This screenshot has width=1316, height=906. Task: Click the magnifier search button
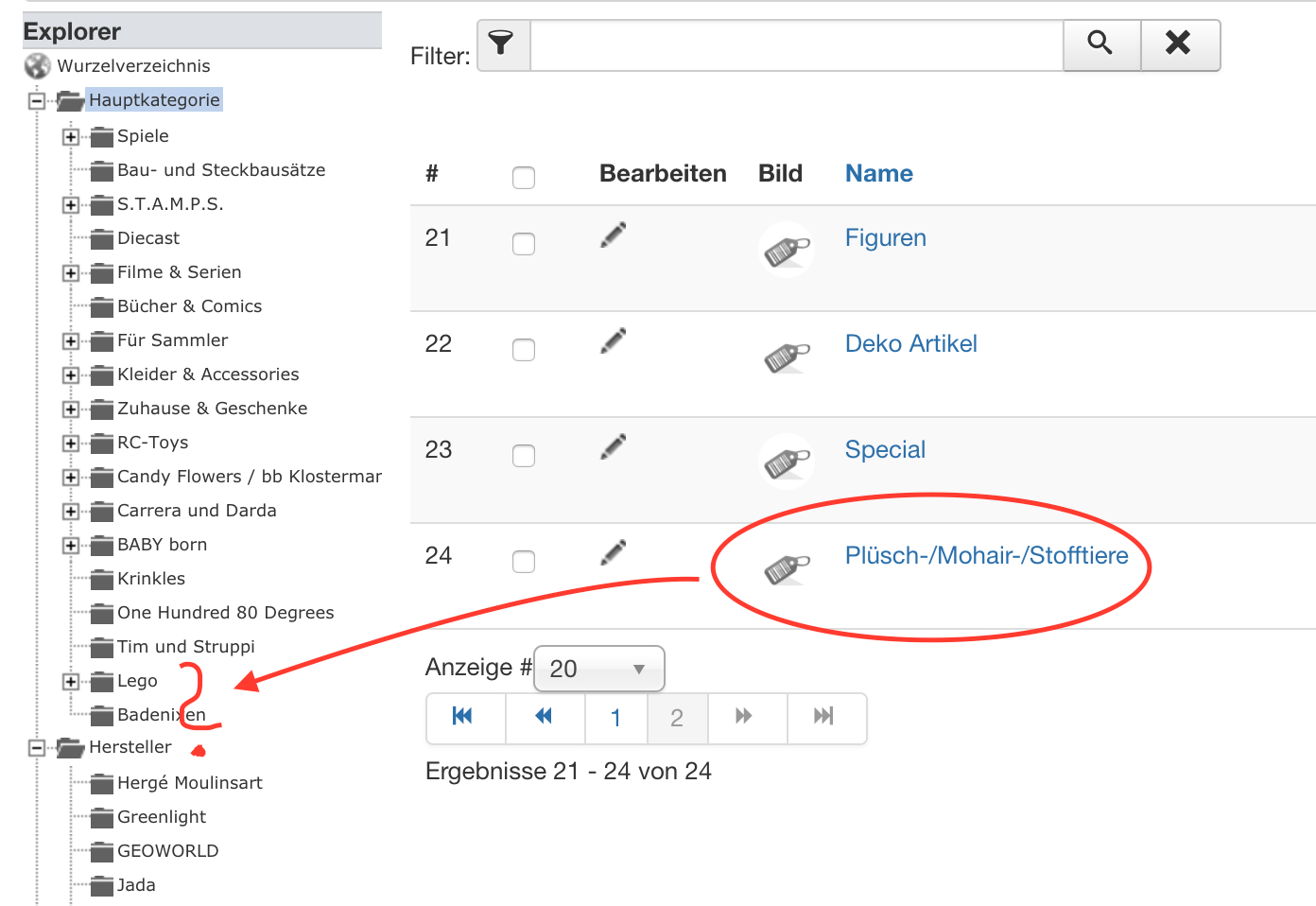1100,44
